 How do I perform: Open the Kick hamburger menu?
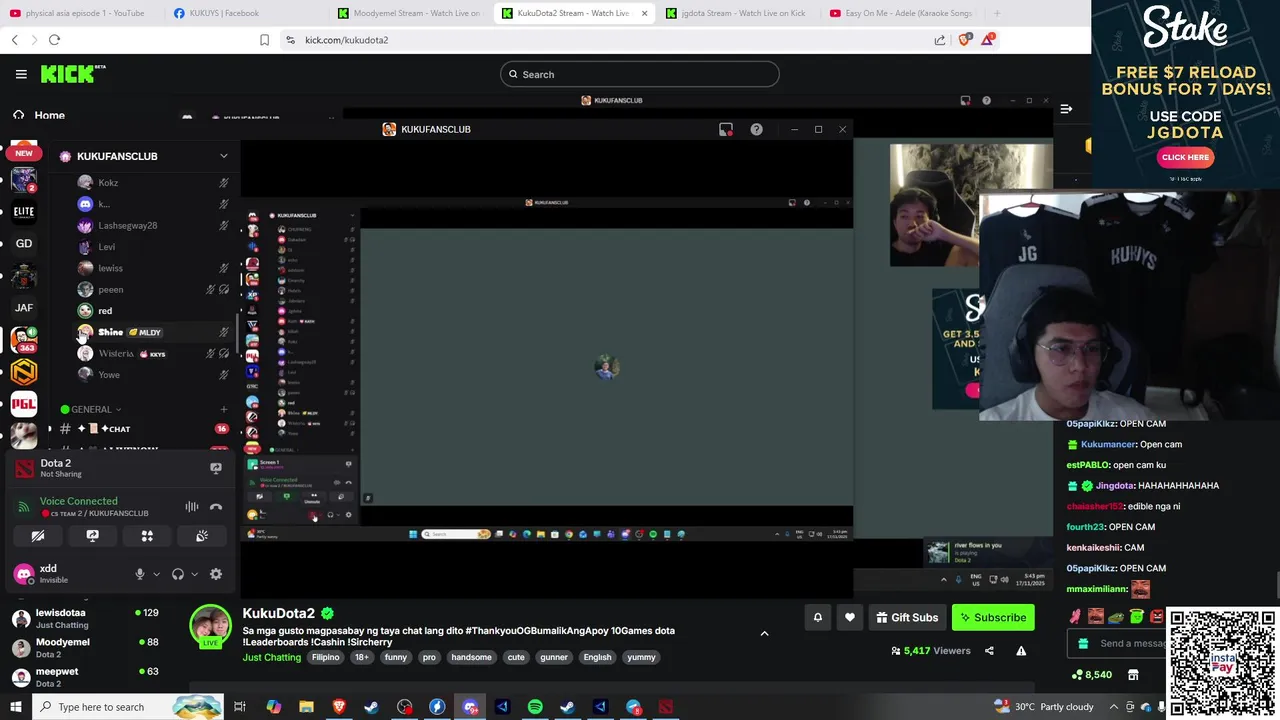[x=21, y=74]
